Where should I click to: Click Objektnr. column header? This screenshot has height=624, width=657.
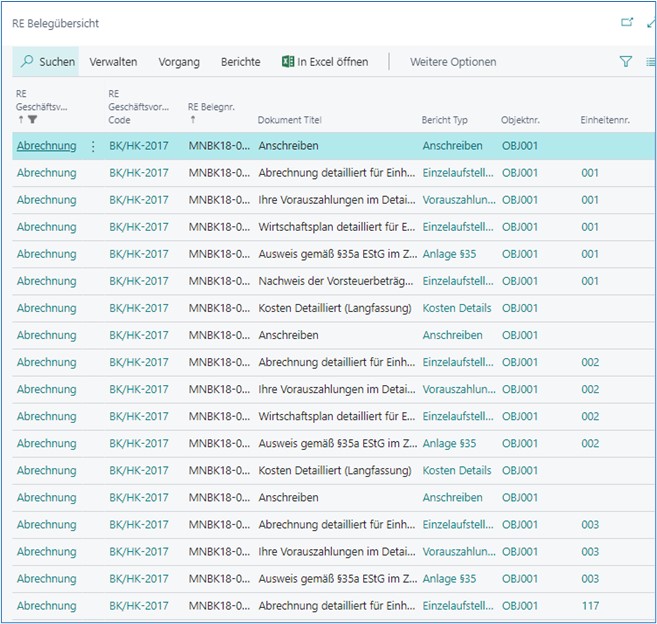520,120
